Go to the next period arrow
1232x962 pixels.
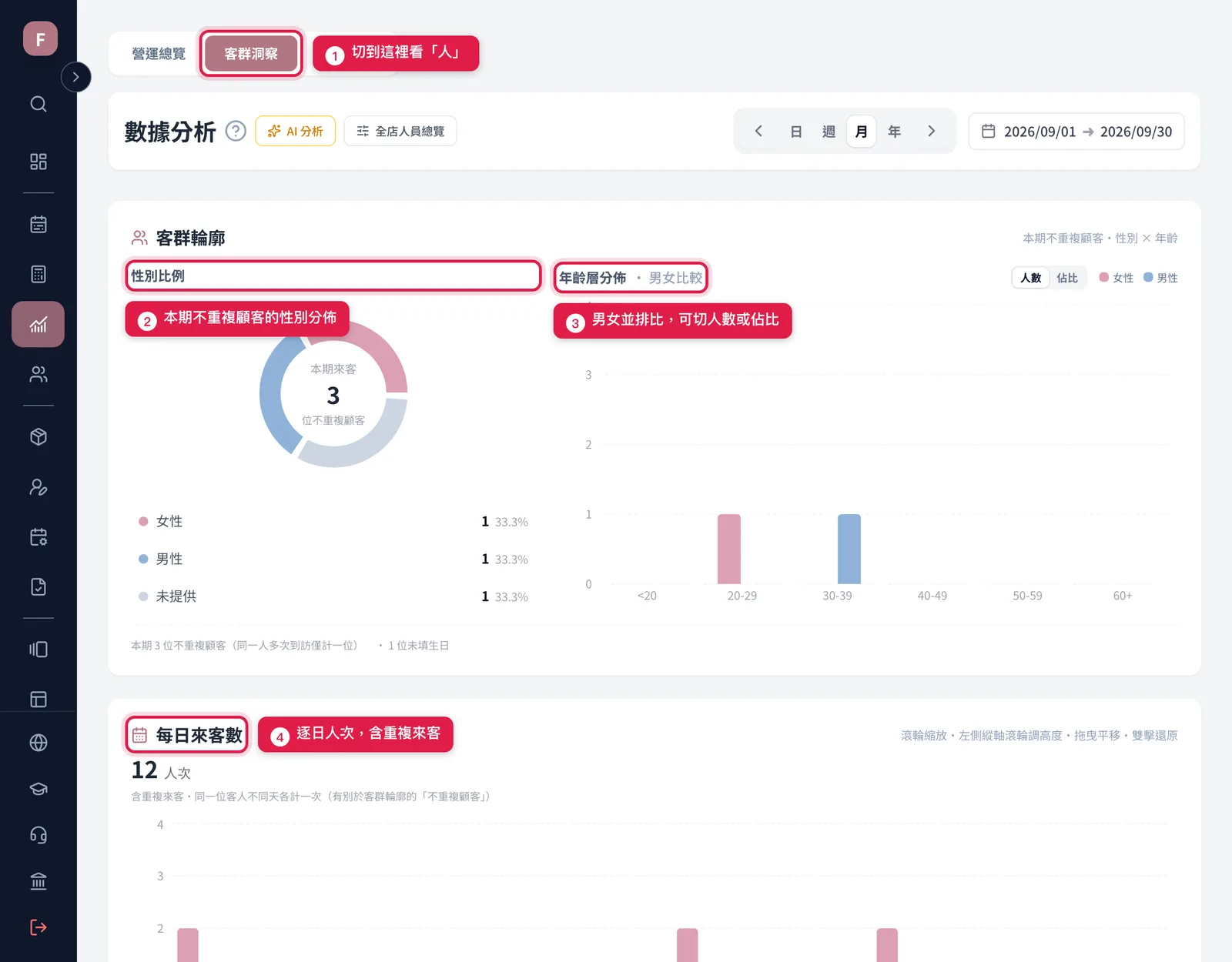pos(932,132)
